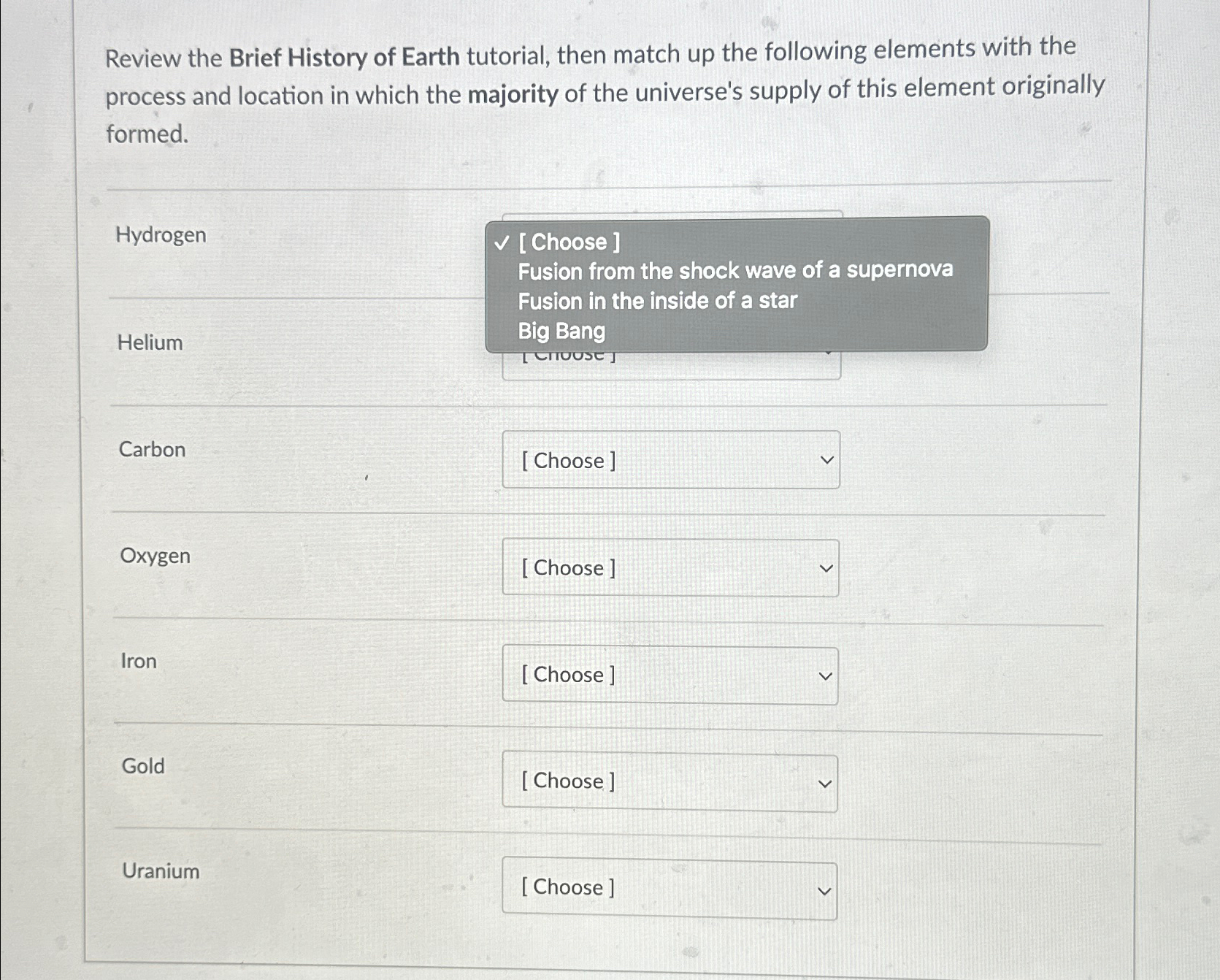Viewport: 1220px width, 980px height.
Task: Open the Gold answer dropdown
Action: (x=670, y=781)
